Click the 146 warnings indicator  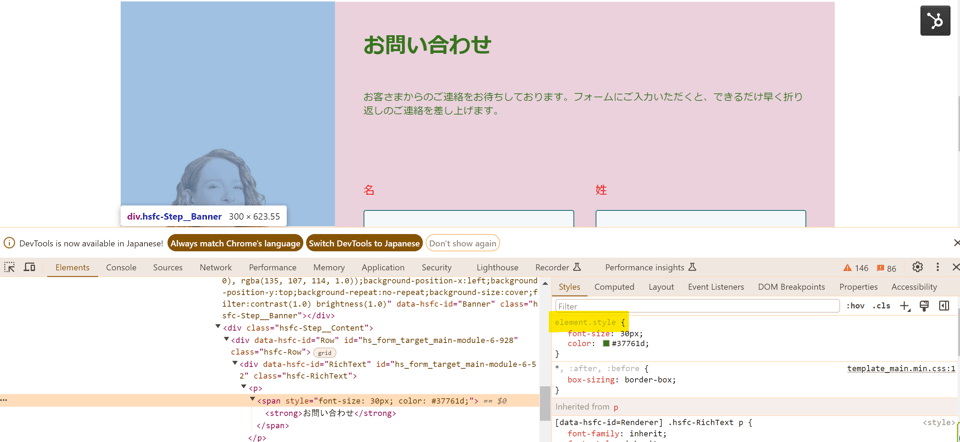856,268
